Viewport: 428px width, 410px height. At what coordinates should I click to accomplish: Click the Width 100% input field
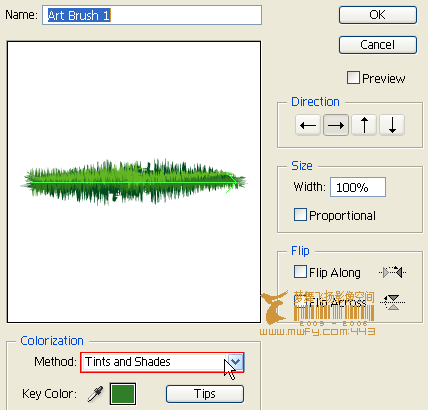(358, 187)
